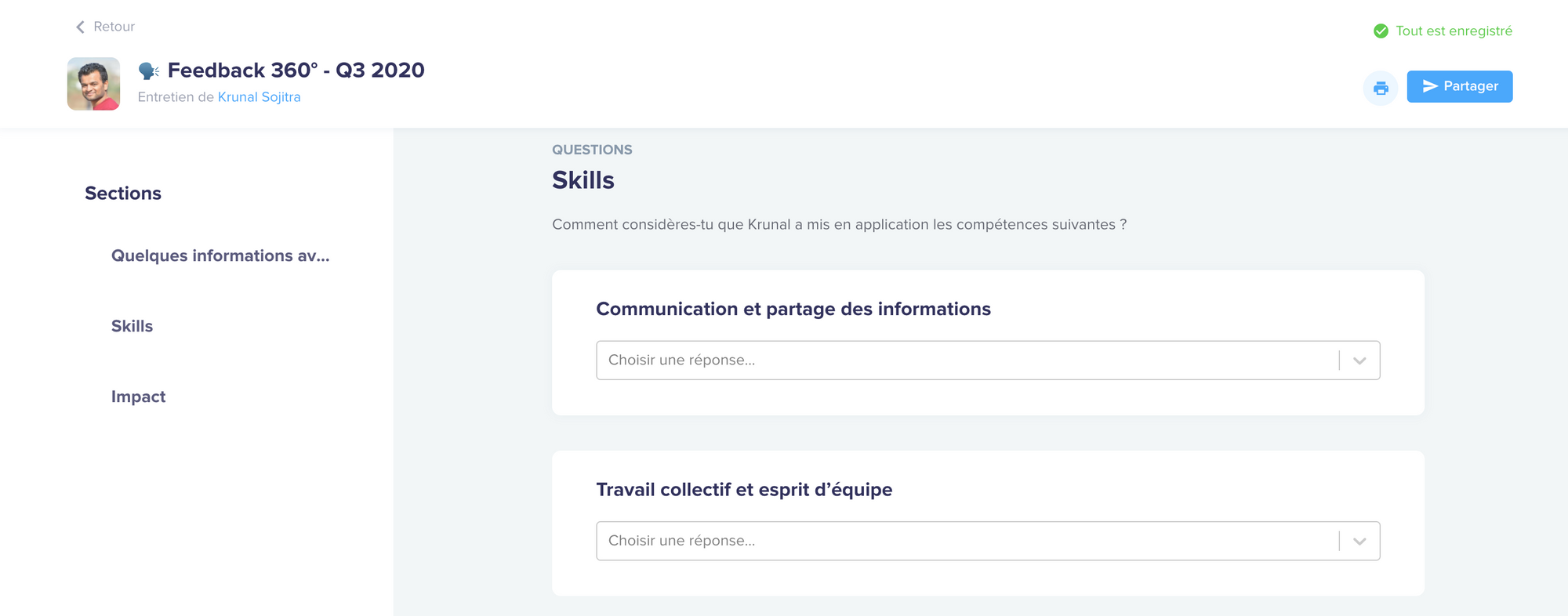Image resolution: width=1568 pixels, height=616 pixels.
Task: Click the 'Tout est enregistré' status text
Action: click(1454, 31)
